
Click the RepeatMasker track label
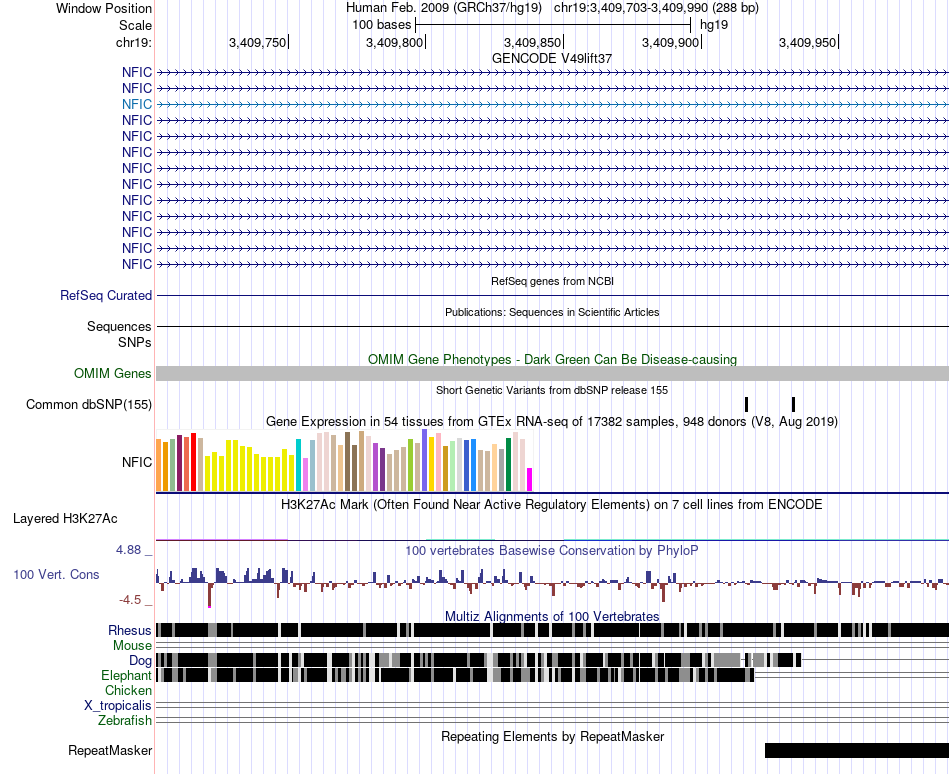pos(110,750)
